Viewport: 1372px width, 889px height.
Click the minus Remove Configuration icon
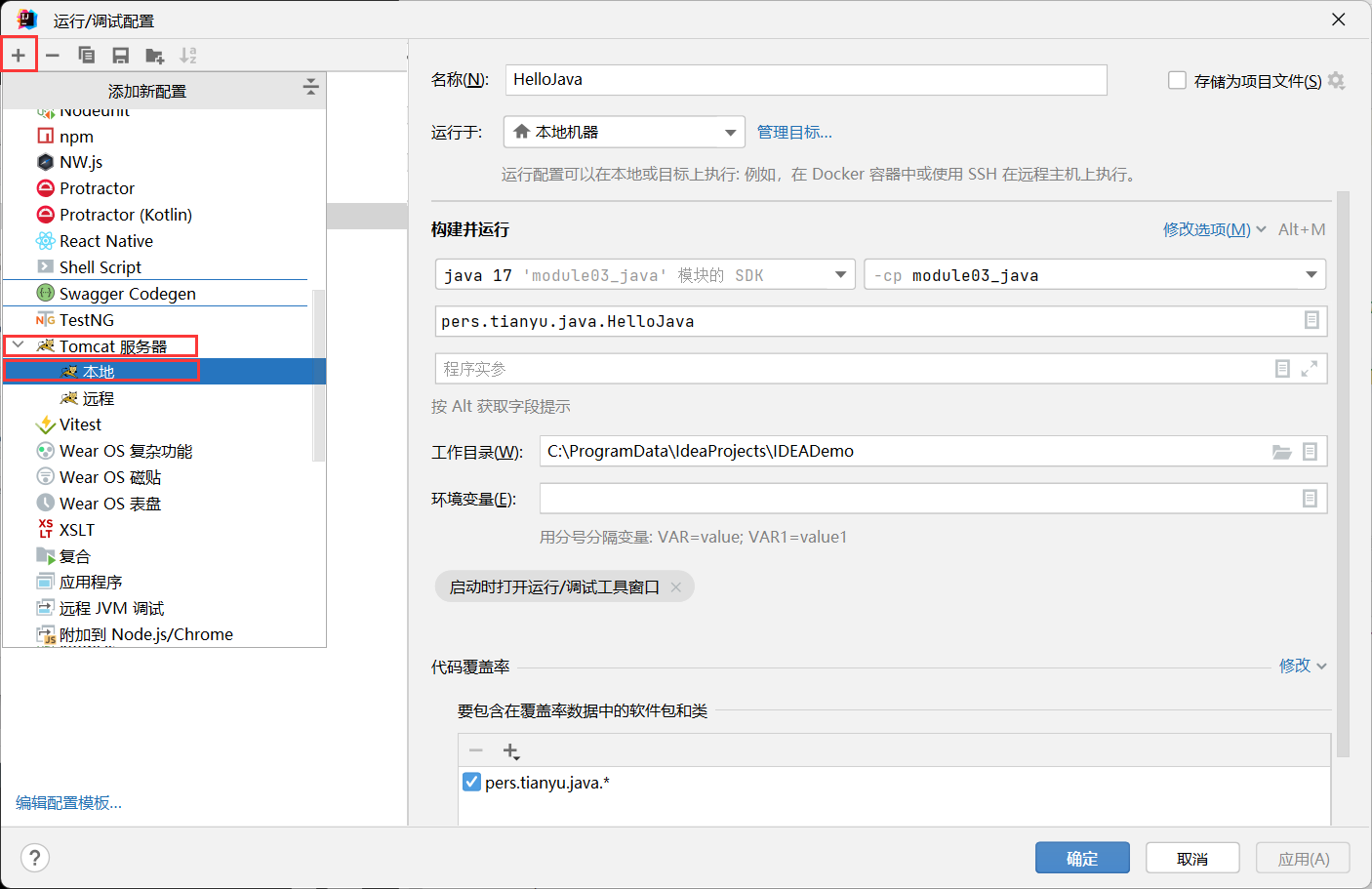coord(53,56)
